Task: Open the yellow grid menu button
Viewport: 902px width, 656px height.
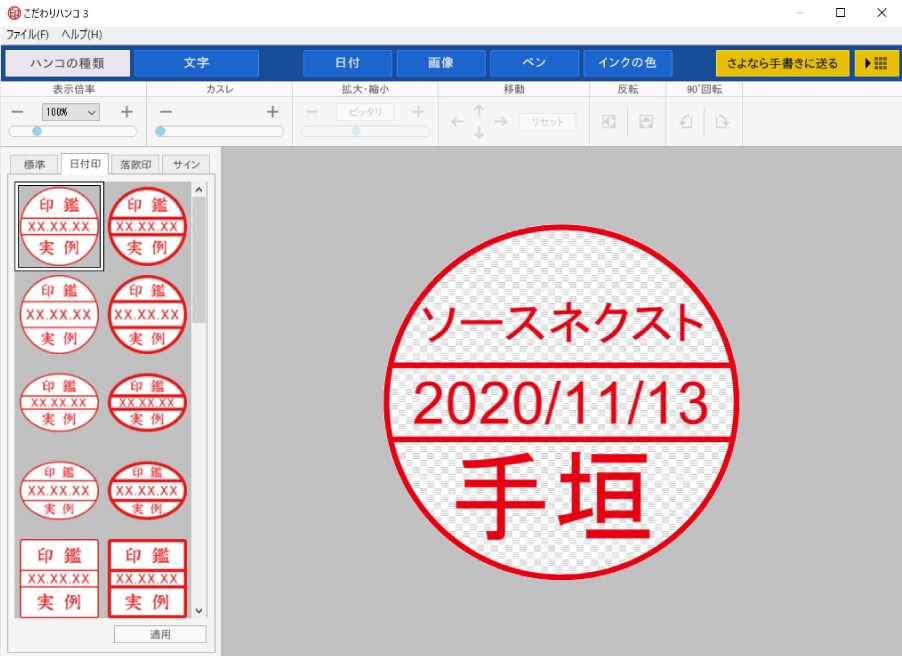Action: click(876, 63)
